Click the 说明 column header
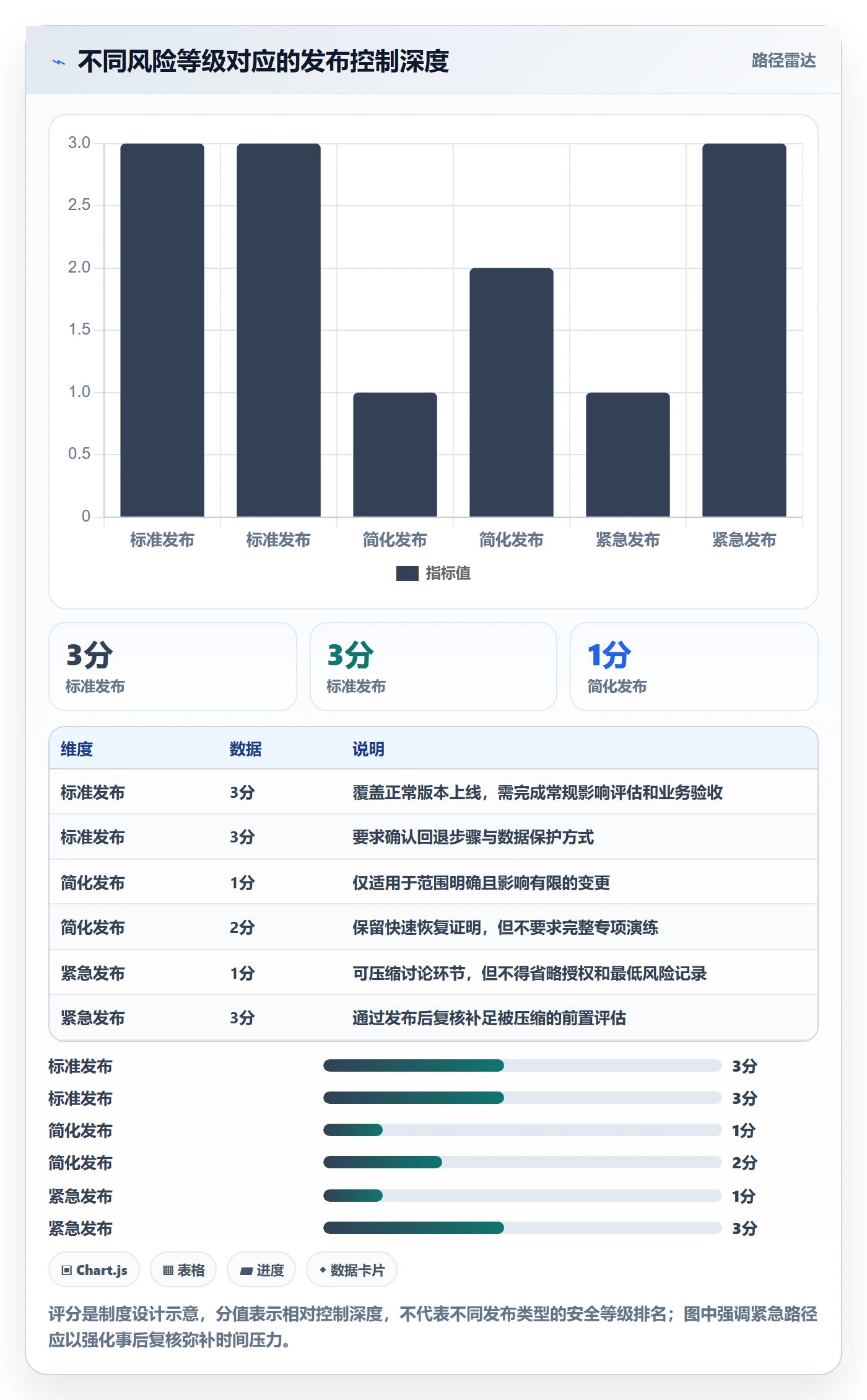The height and width of the screenshot is (1400, 867). (368, 749)
